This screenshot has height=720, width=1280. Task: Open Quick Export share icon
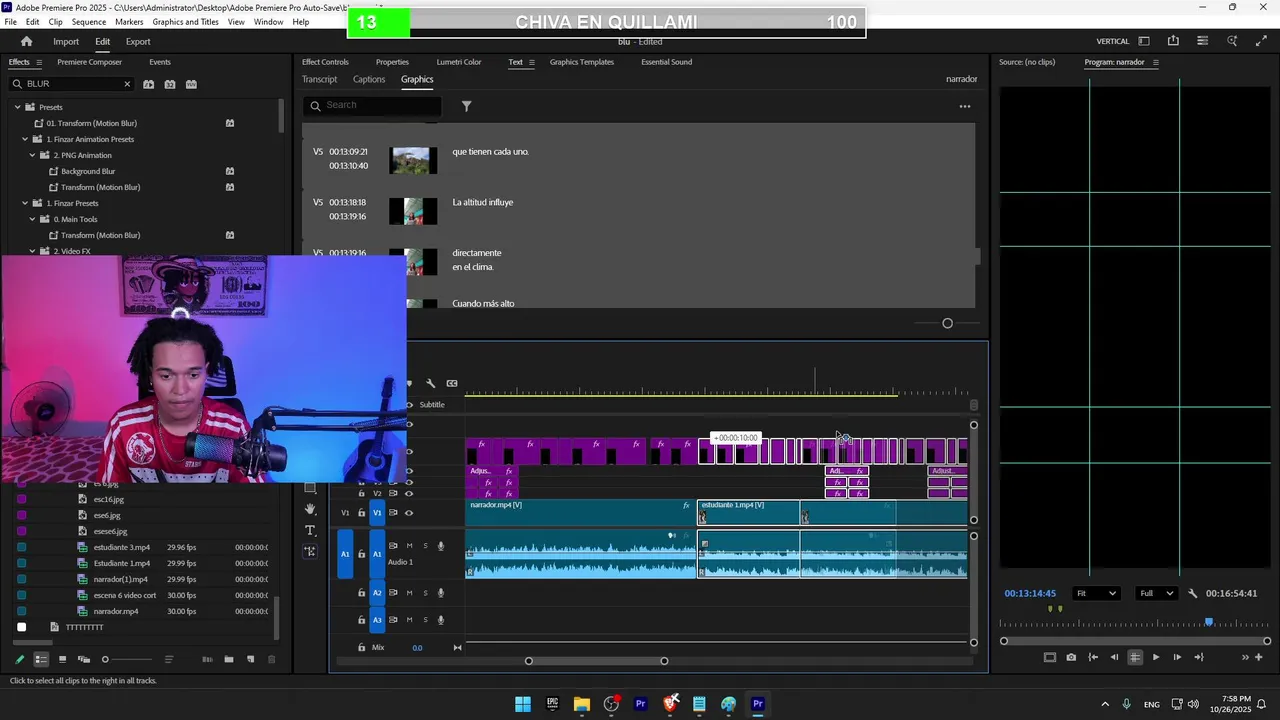coord(1173,41)
